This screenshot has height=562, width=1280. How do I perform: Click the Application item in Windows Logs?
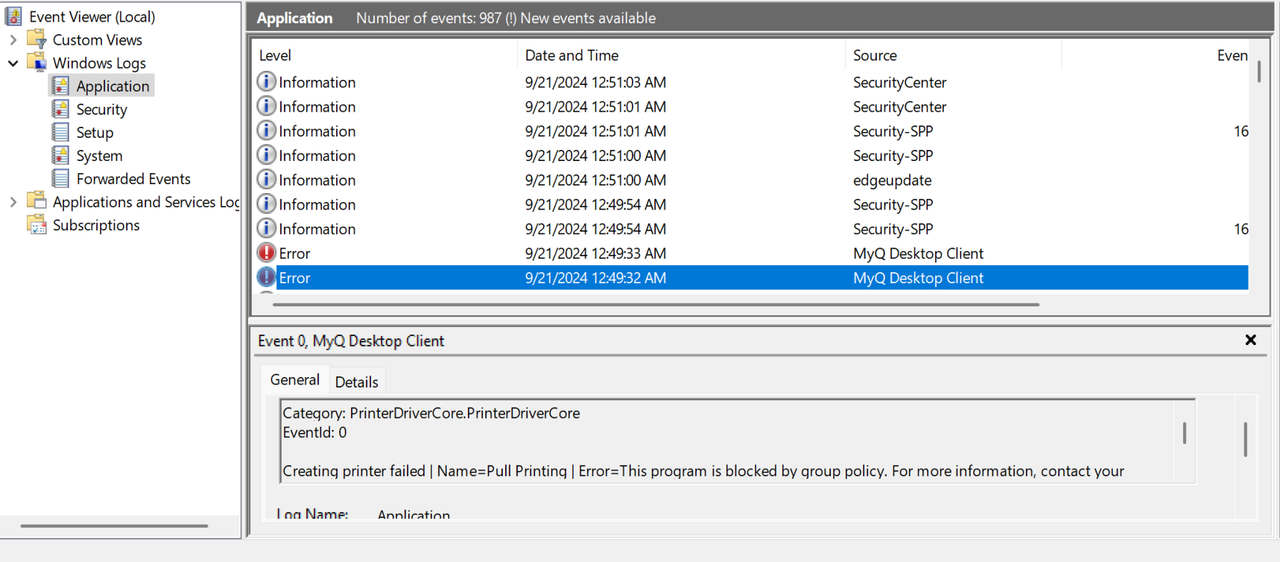112,86
